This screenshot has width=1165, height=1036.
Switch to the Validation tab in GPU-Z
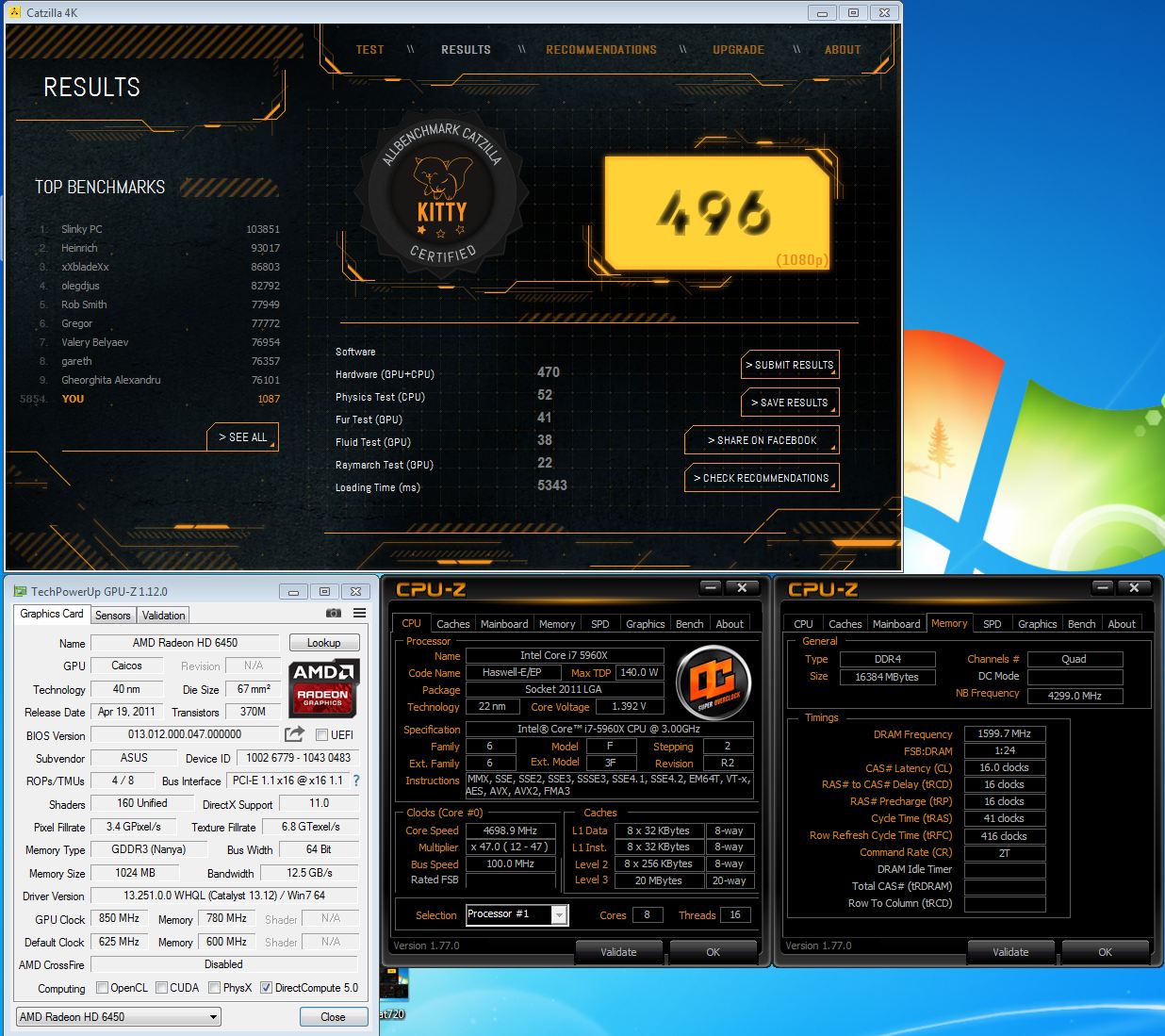coord(164,616)
